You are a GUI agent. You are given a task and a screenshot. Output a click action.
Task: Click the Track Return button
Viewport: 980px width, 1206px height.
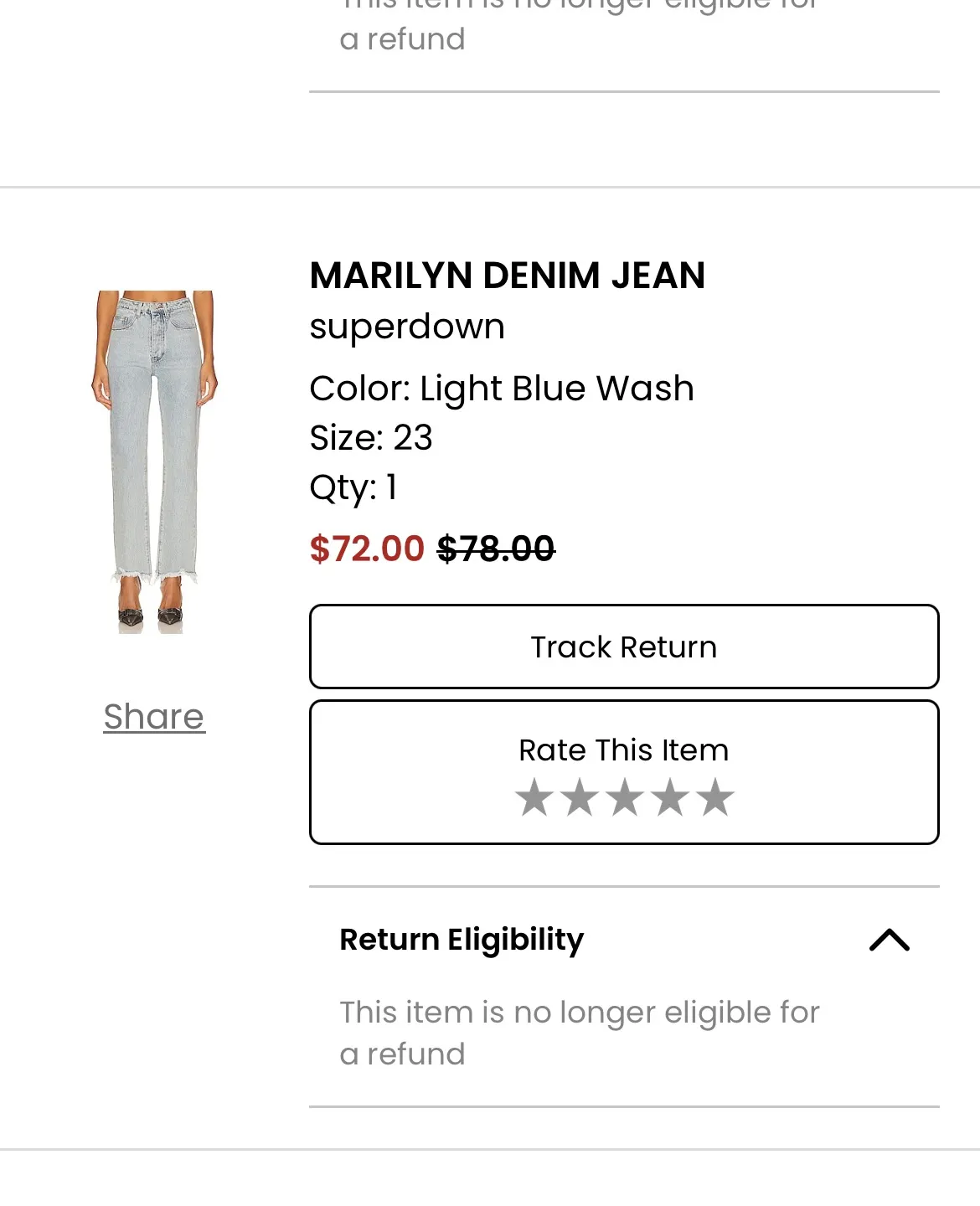[x=623, y=647]
